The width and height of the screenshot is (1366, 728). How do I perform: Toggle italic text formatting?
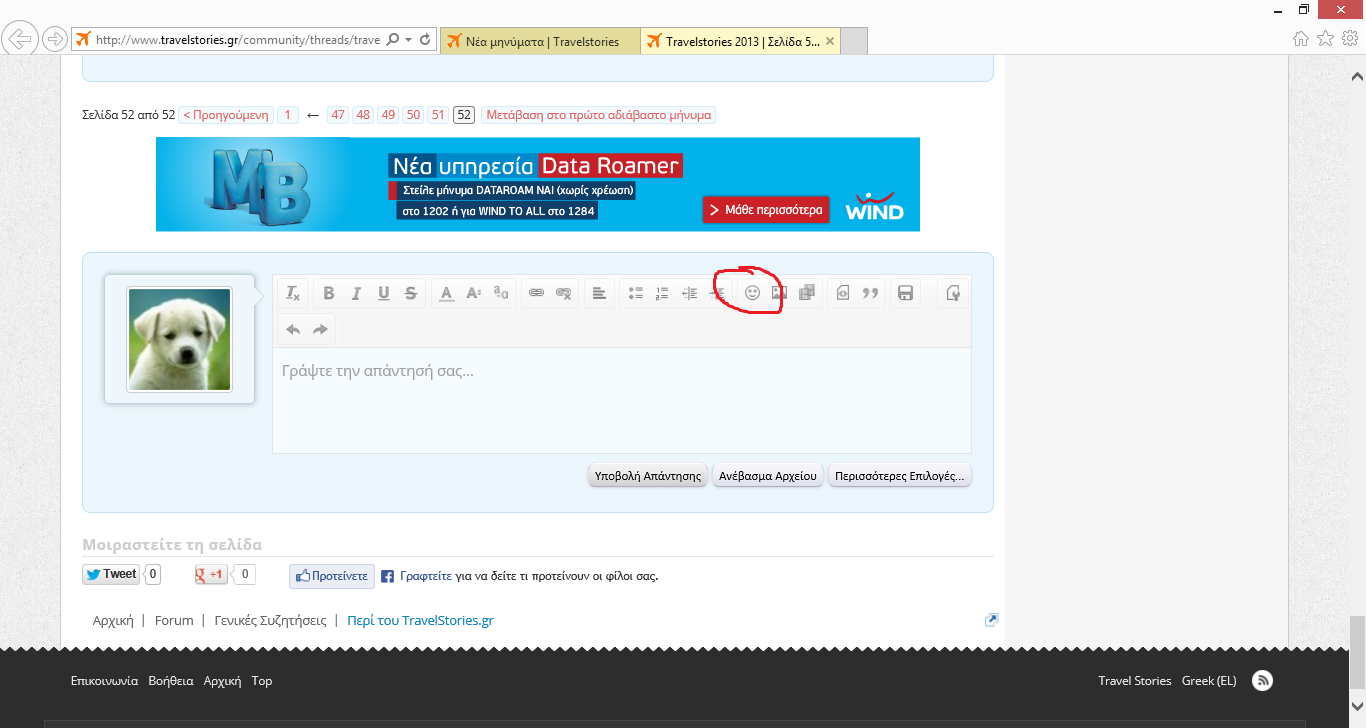[356, 293]
